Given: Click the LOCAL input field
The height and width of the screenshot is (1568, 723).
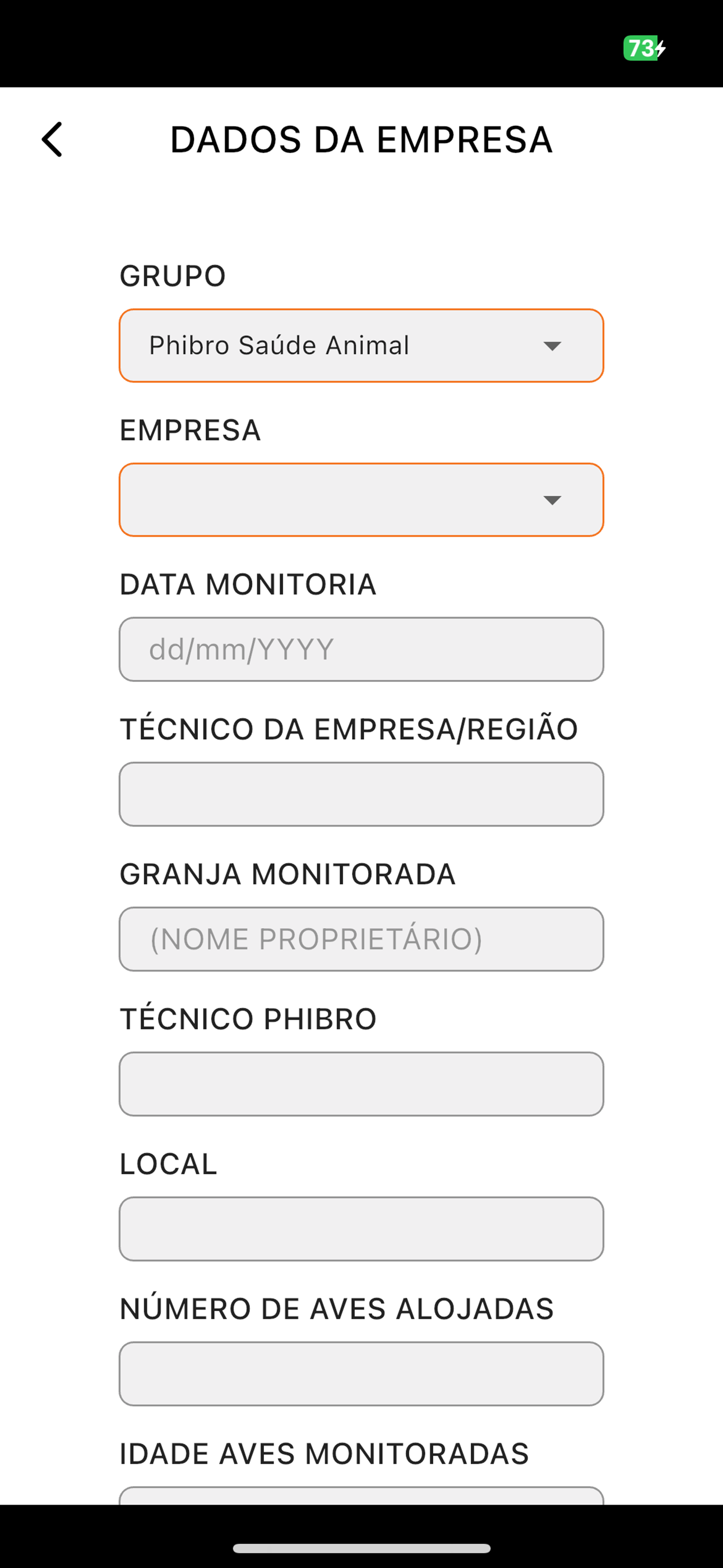Looking at the screenshot, I should tap(361, 1229).
